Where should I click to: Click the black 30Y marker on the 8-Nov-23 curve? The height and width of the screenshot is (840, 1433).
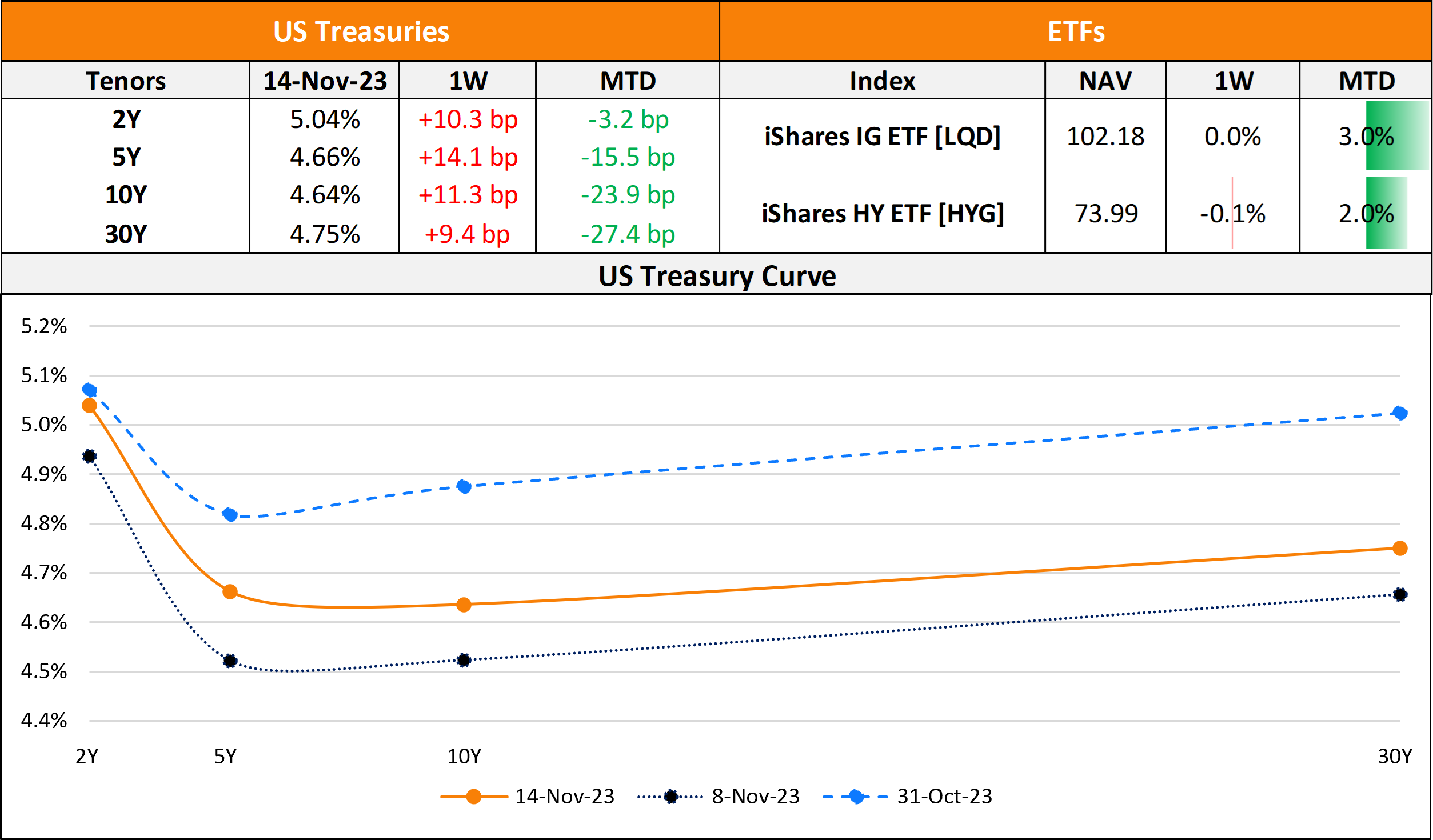pyautogui.click(x=1400, y=595)
